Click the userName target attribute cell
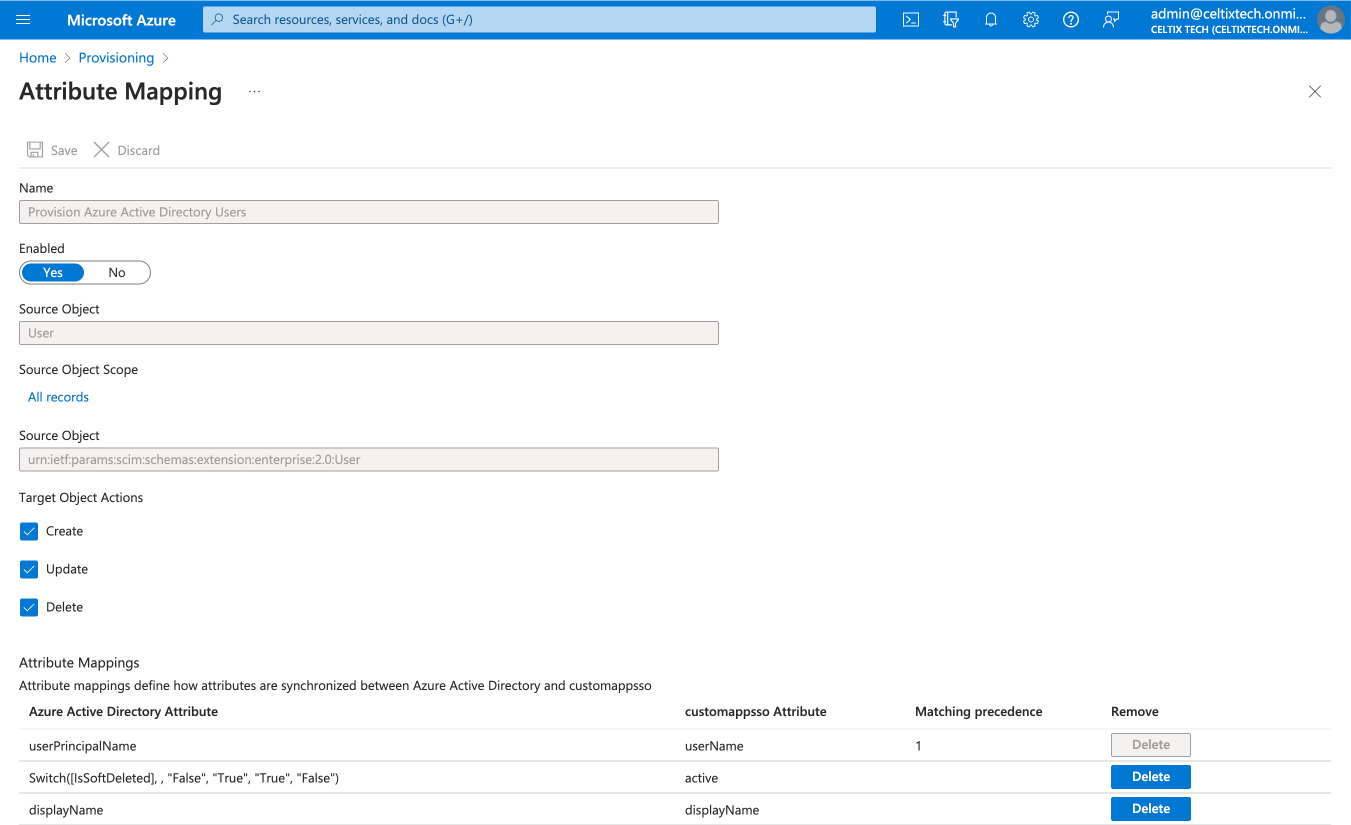The height and width of the screenshot is (825, 1351). click(x=714, y=746)
